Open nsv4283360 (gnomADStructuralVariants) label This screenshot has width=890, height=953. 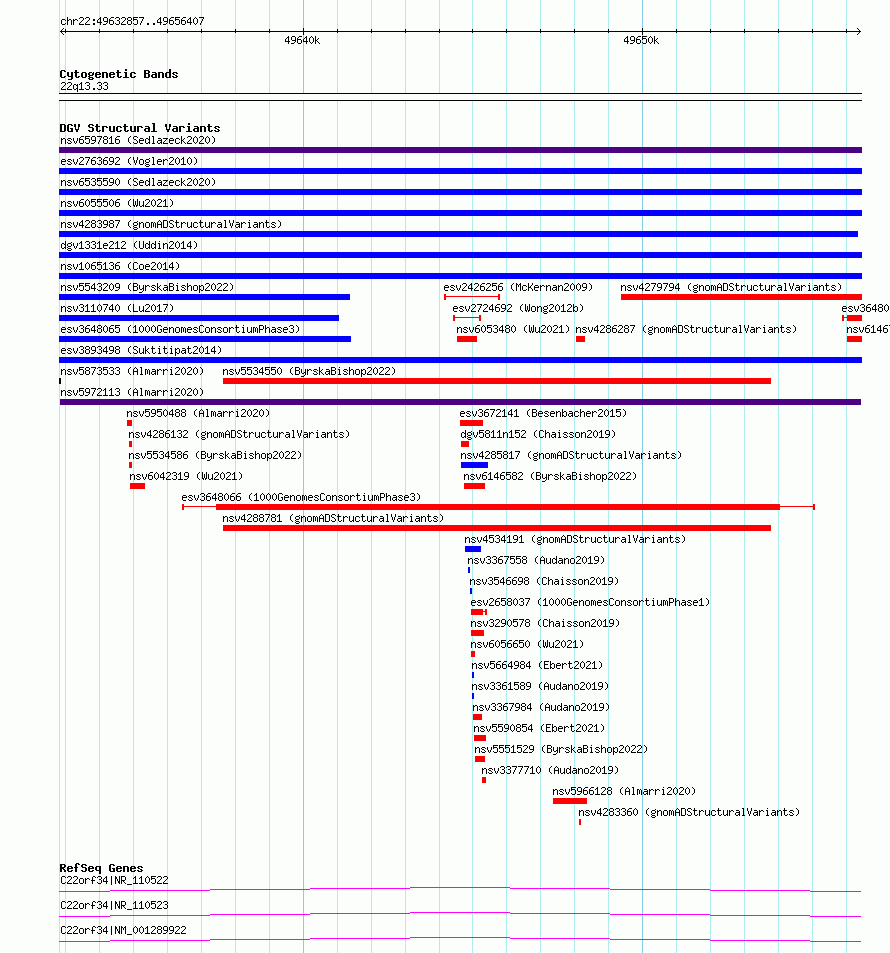[689, 812]
